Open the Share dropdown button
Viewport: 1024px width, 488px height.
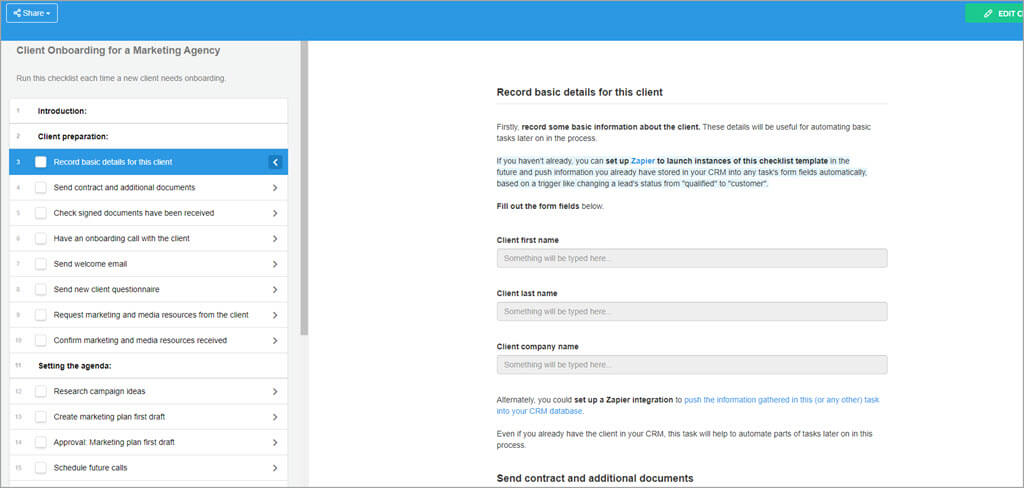(31, 13)
